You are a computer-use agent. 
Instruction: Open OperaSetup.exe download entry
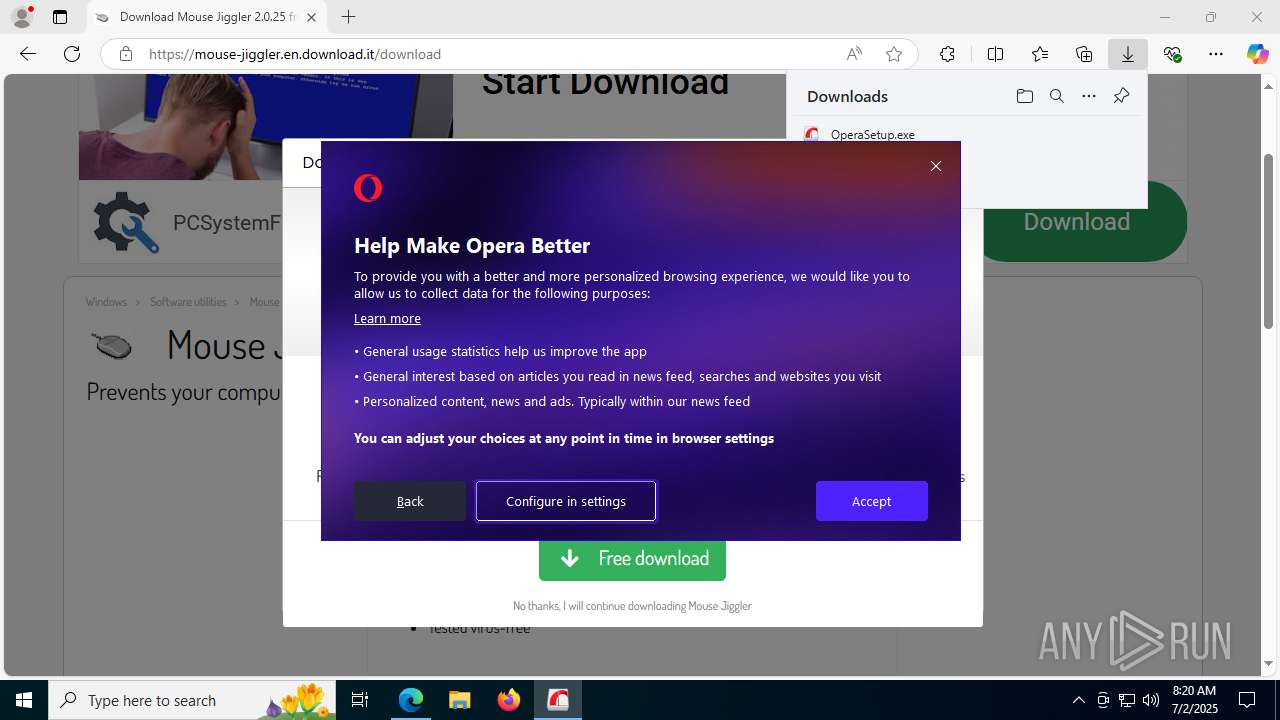(872, 134)
